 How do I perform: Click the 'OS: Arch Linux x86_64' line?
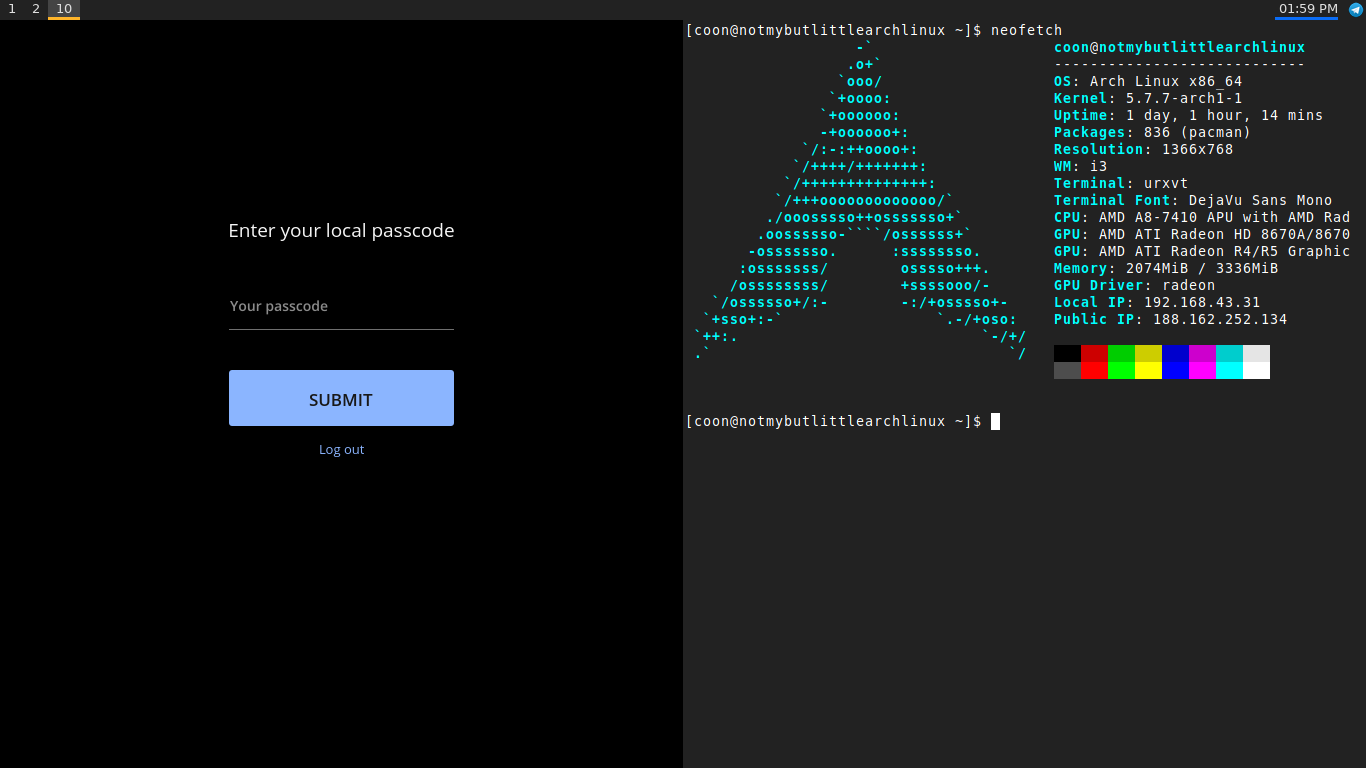pos(1148,82)
